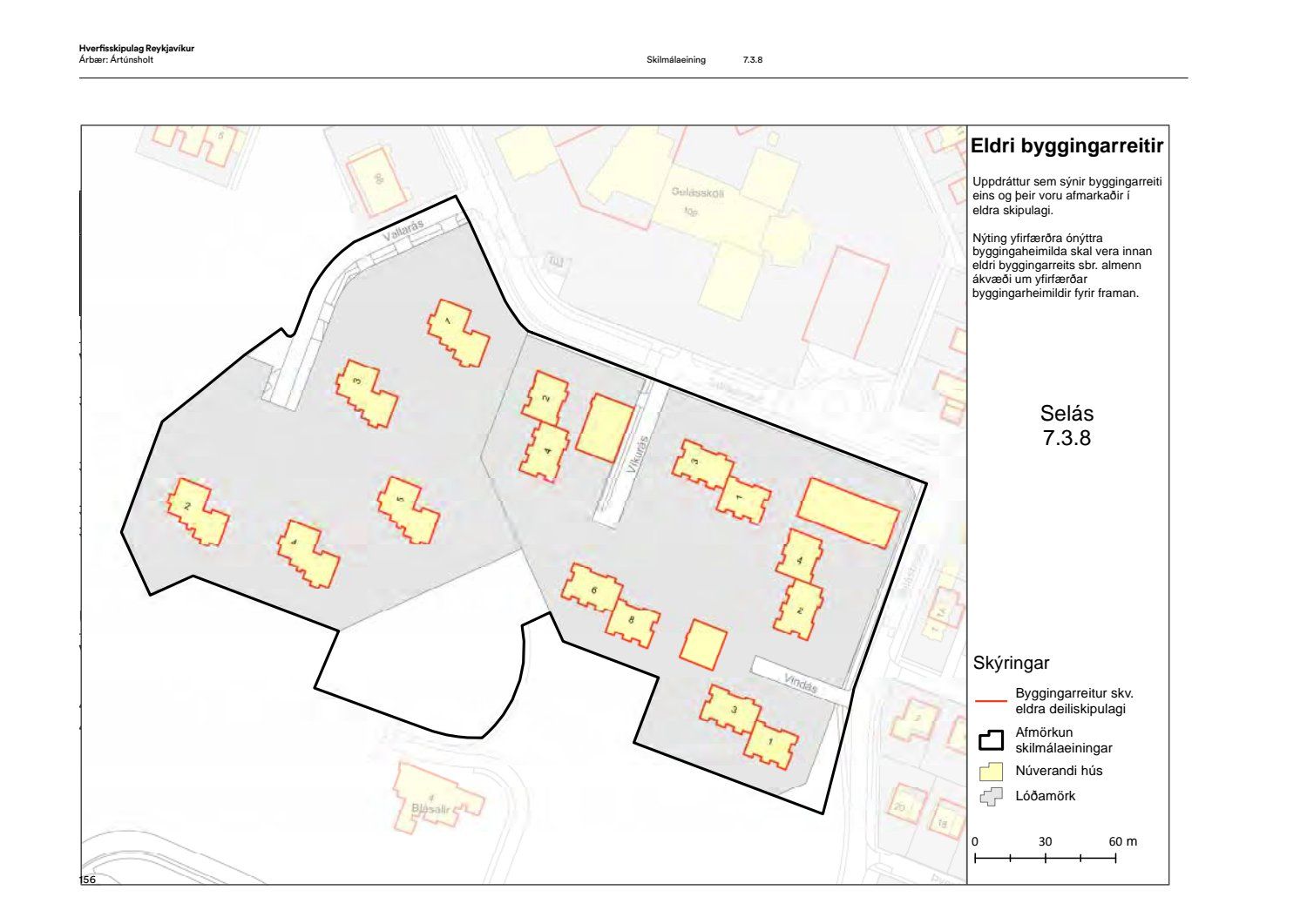Click the 60 m scale bar label
Image resolution: width=1307 pixels, height=924 pixels.
[1122, 841]
